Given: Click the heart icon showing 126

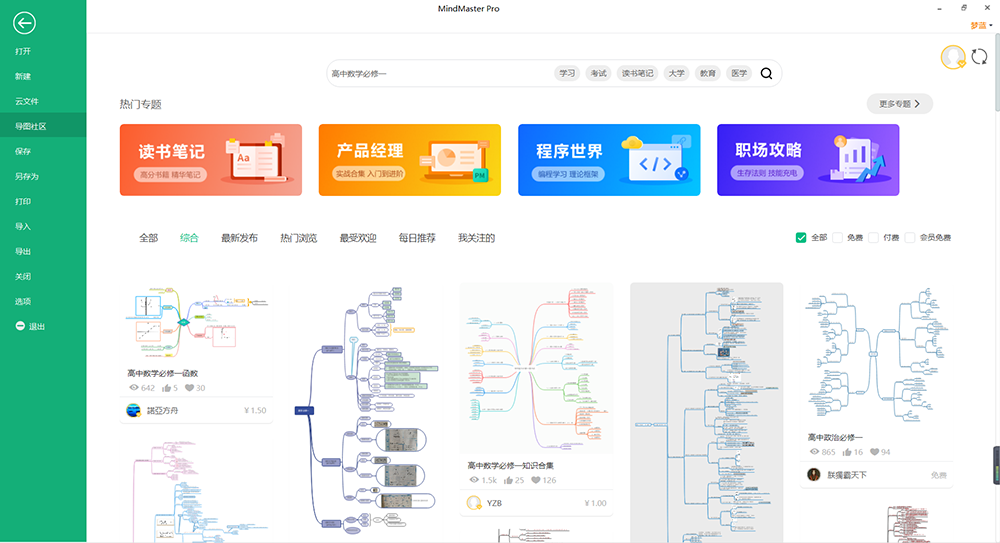Looking at the screenshot, I should coord(536,480).
